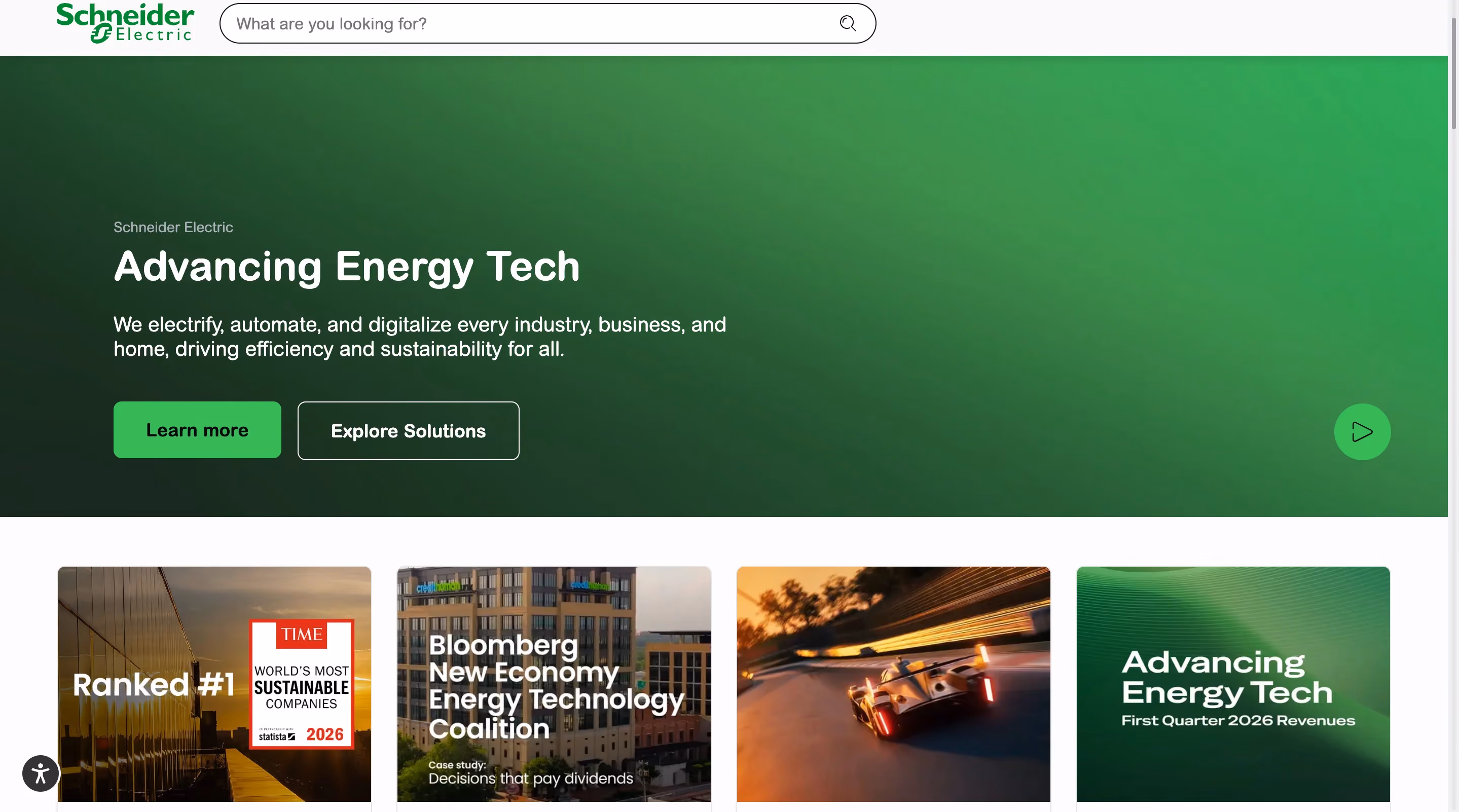Viewport: 1459px width, 812px height.
Task: Open the First Quarter 2026 Revenues card
Action: 1232,684
